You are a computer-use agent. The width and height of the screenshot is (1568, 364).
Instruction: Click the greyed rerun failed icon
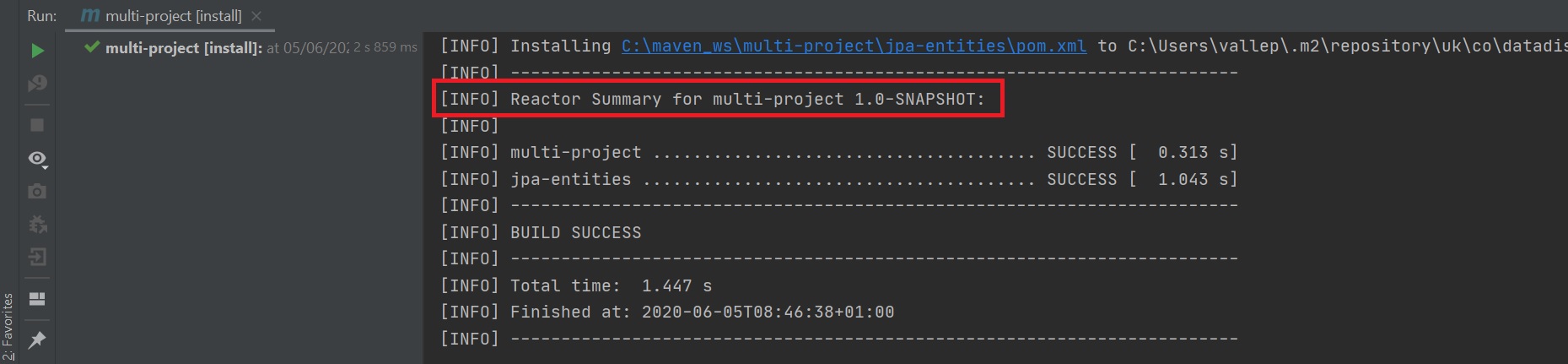coord(37,84)
